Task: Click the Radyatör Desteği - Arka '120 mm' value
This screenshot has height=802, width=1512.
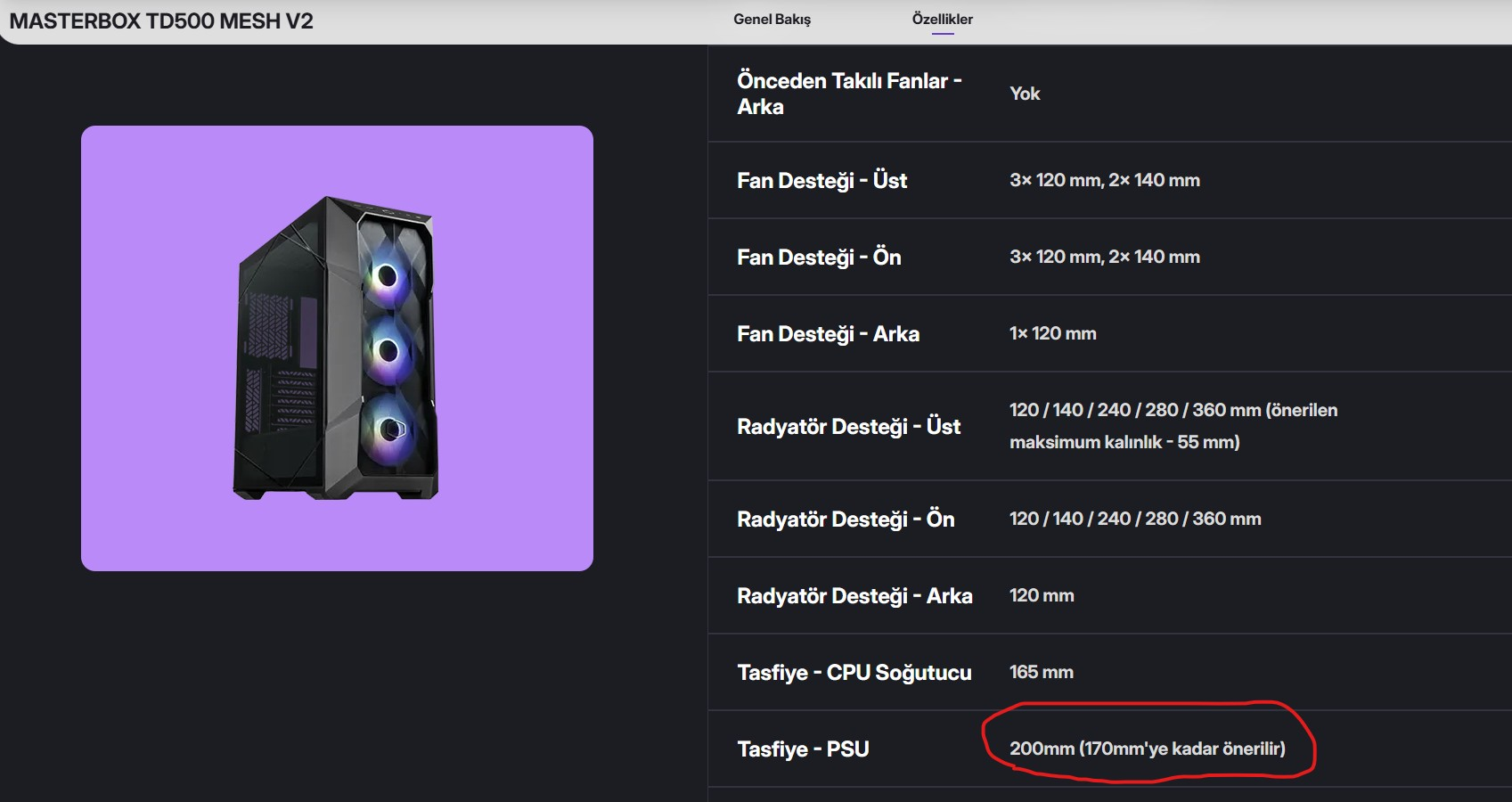Action: pos(1042,595)
